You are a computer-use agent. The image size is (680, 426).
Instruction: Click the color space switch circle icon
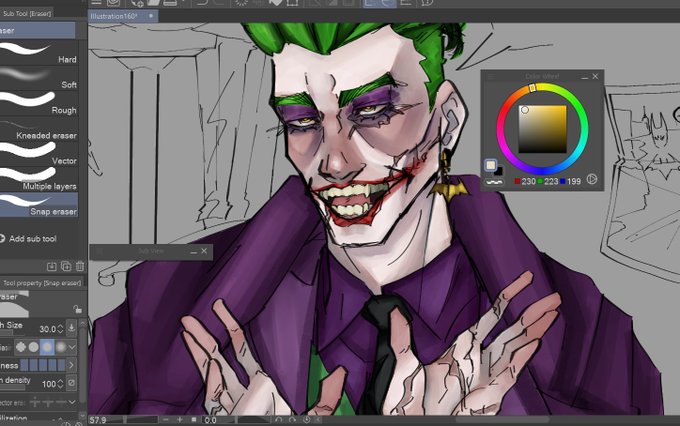pyautogui.click(x=592, y=179)
